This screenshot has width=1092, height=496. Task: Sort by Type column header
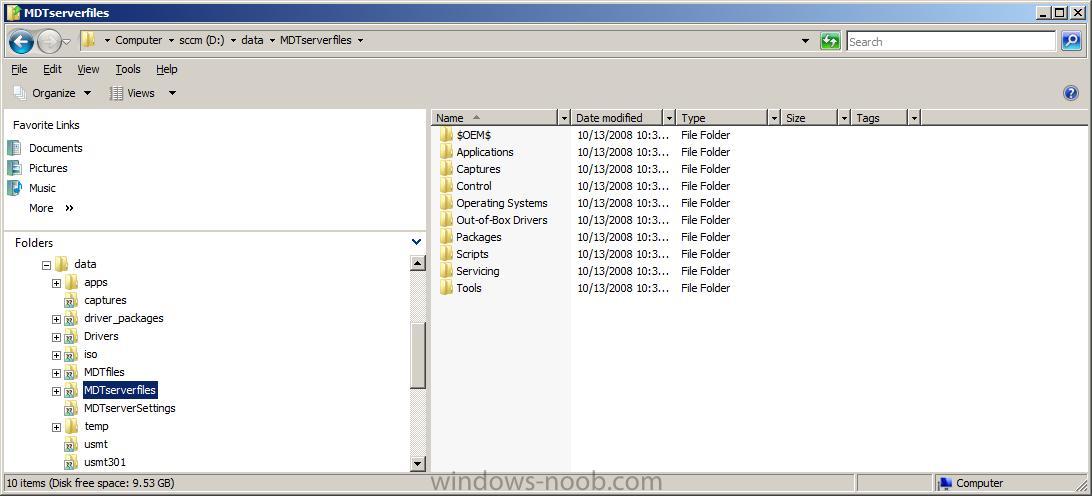723,118
